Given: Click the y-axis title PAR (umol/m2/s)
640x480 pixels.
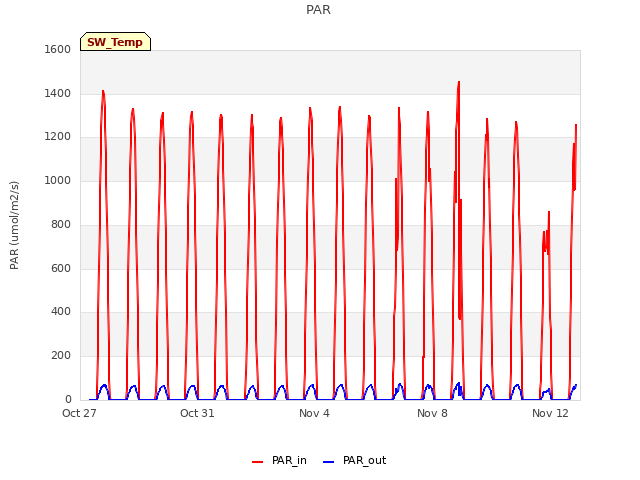Looking at the screenshot, I should coord(14,225).
